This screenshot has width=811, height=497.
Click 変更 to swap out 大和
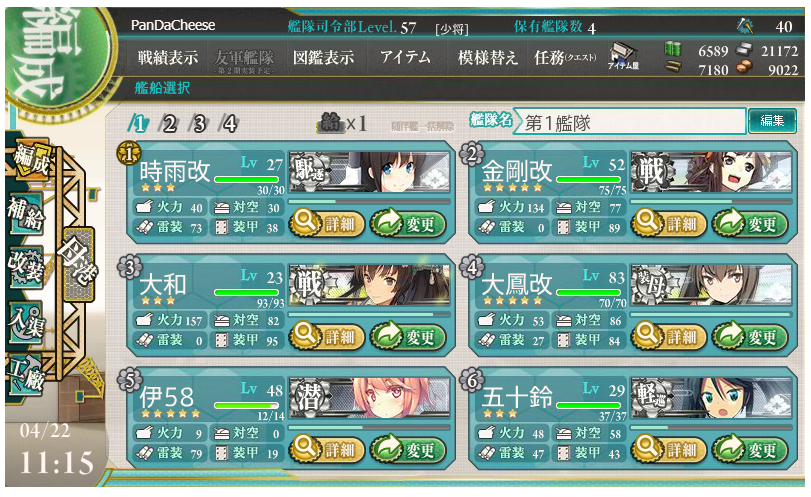[408, 337]
